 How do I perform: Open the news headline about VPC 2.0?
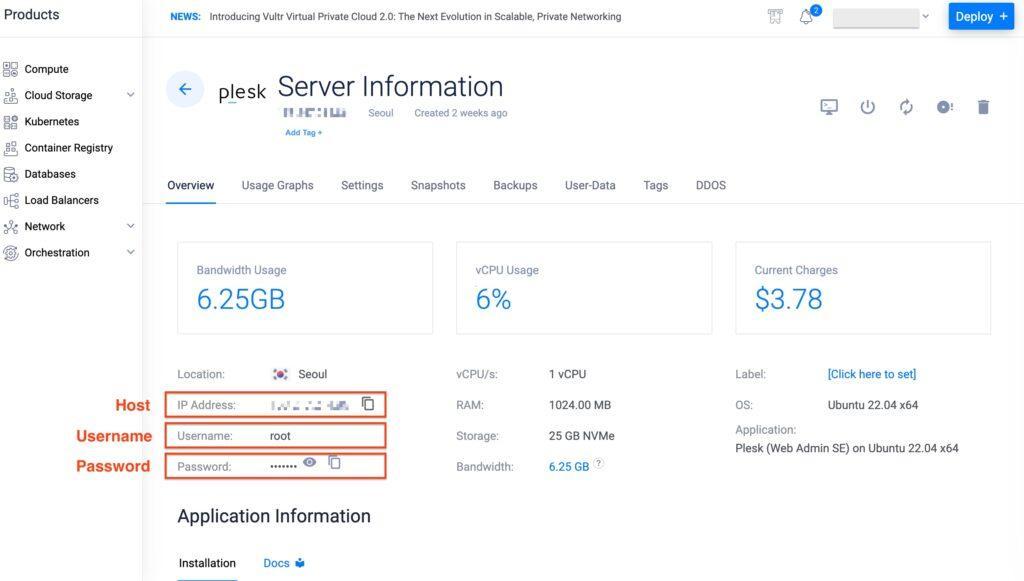point(415,16)
